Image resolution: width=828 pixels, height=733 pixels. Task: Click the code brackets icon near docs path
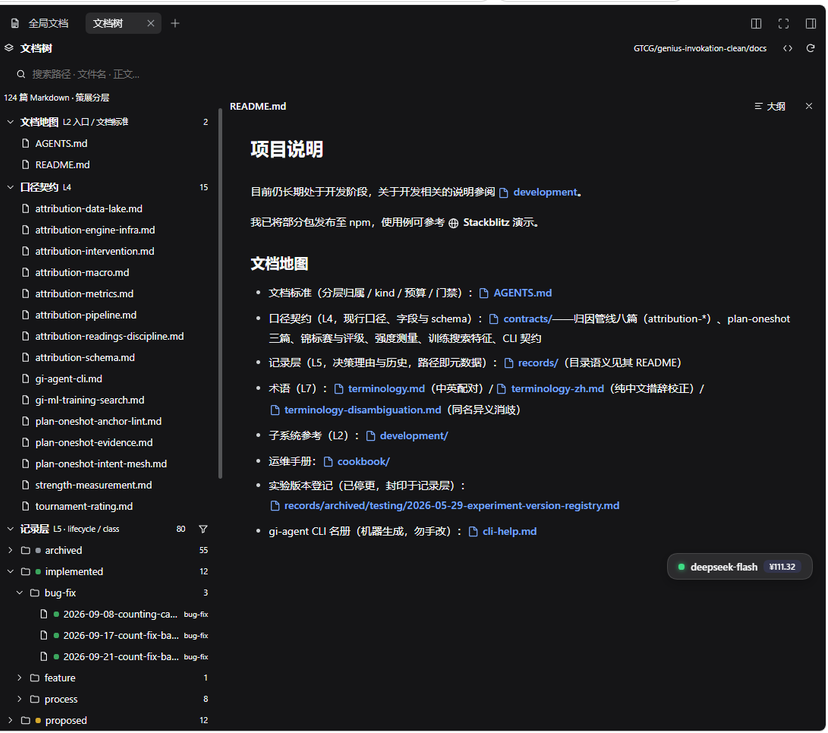pyautogui.click(x=787, y=48)
